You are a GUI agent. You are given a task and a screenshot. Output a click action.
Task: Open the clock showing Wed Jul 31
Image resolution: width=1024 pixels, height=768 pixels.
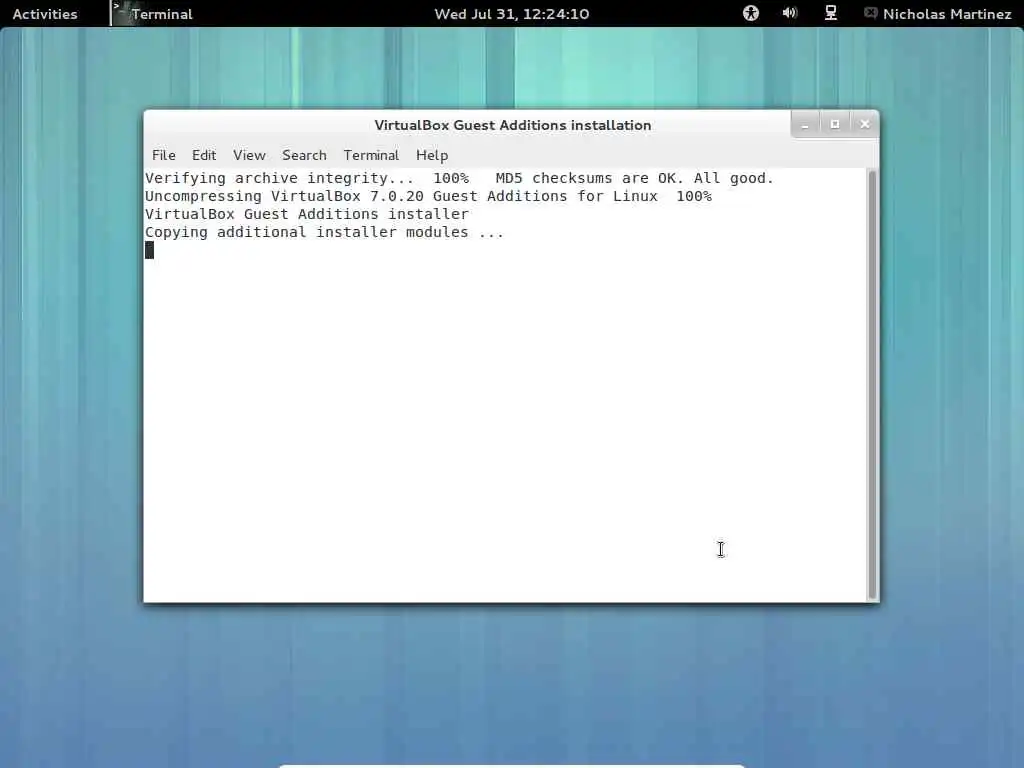tap(511, 14)
